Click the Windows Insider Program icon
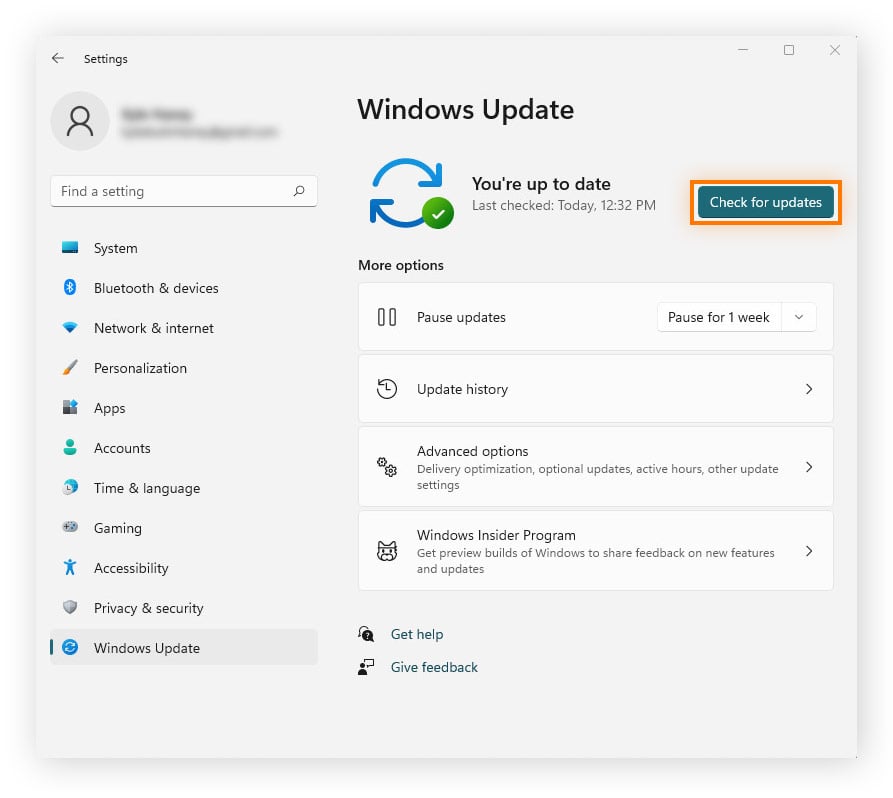893x798 pixels. click(x=387, y=551)
